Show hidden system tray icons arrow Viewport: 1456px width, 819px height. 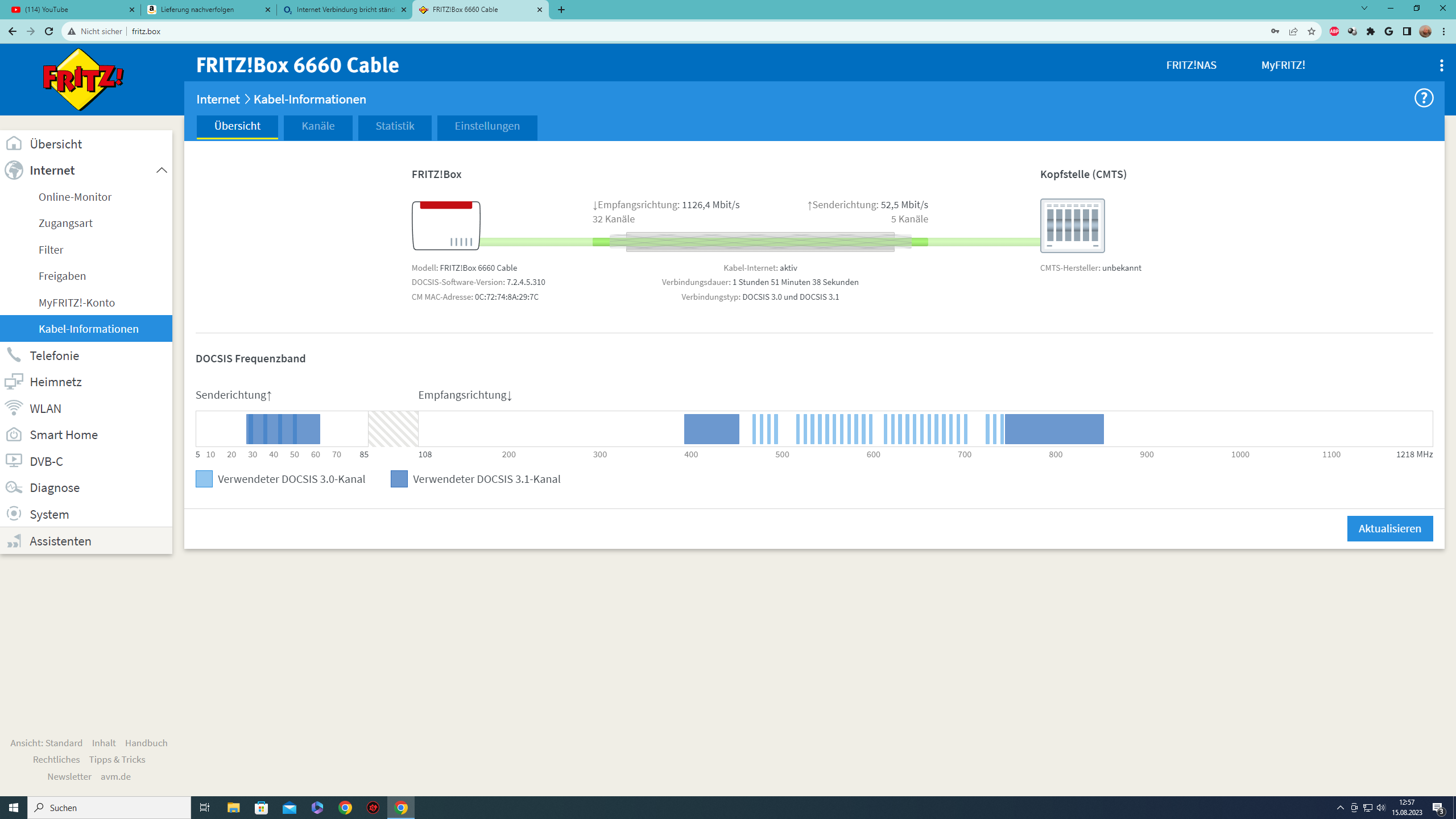1340,808
